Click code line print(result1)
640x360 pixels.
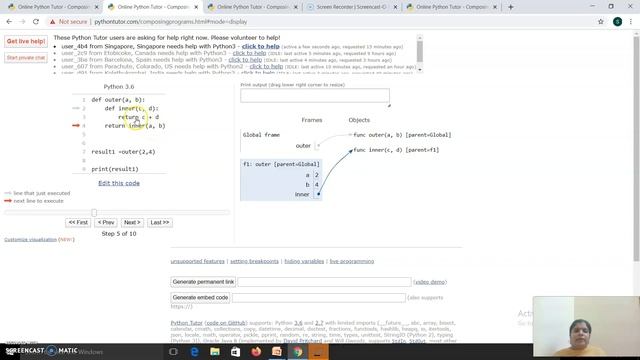[x=115, y=169]
